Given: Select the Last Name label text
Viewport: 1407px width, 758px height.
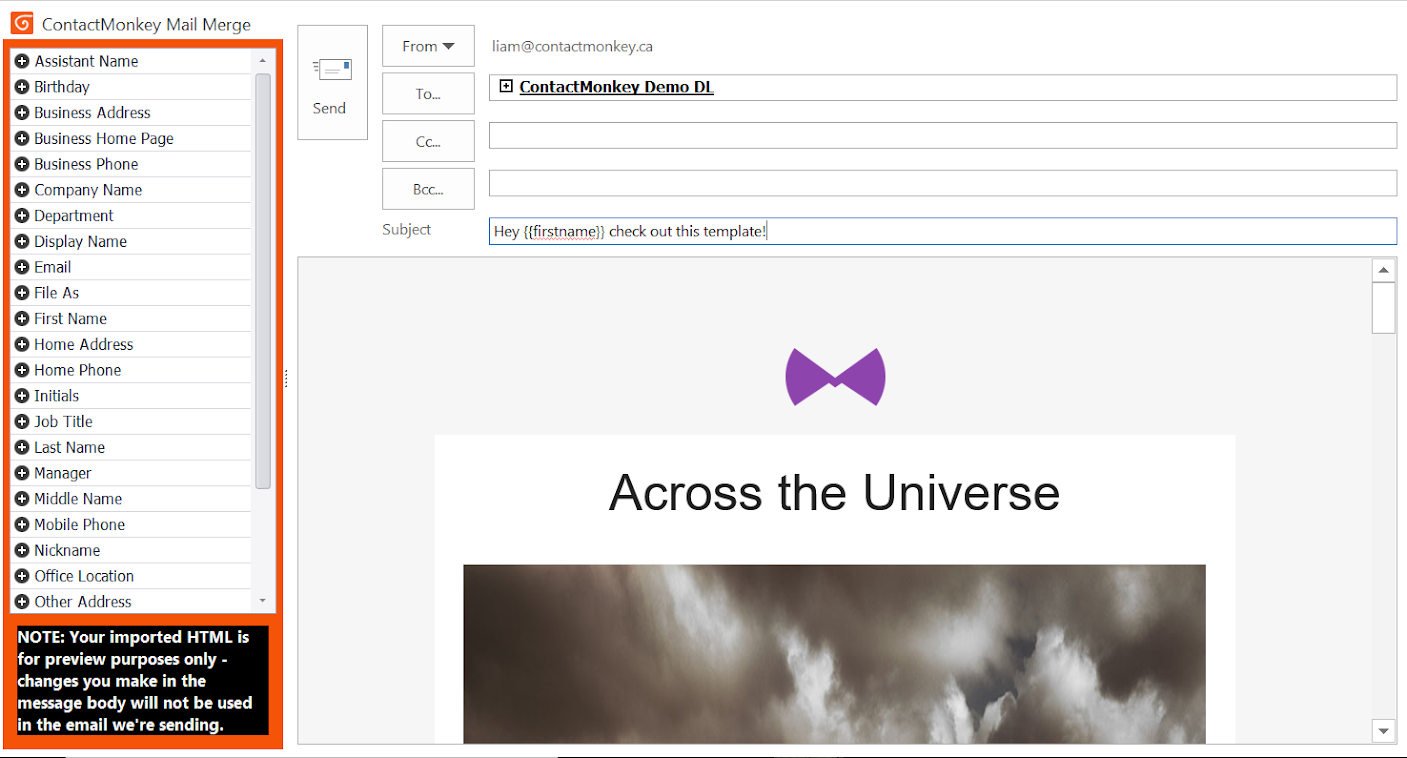Looking at the screenshot, I should [x=70, y=448].
